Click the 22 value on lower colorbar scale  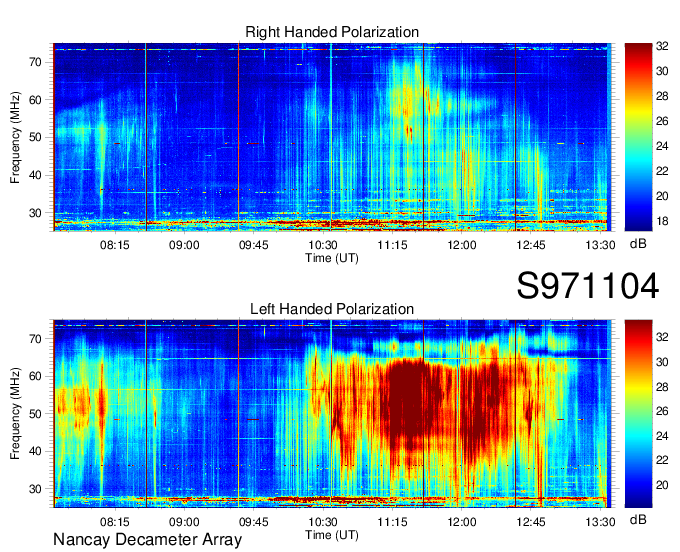[x=662, y=460]
